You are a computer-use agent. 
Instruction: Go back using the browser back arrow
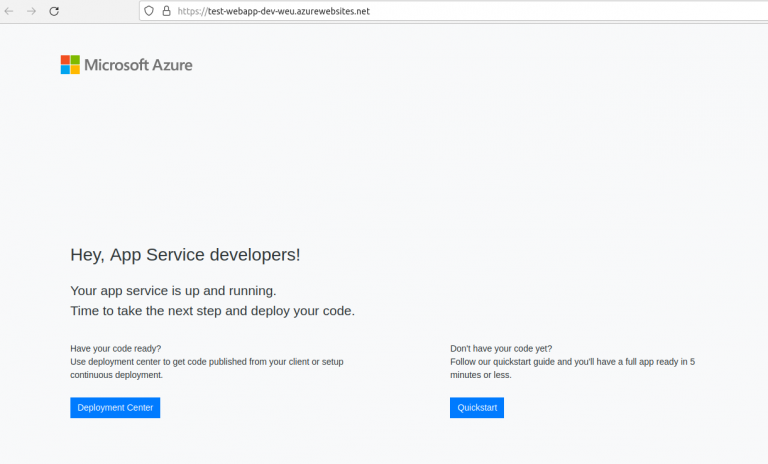click(x=10, y=11)
